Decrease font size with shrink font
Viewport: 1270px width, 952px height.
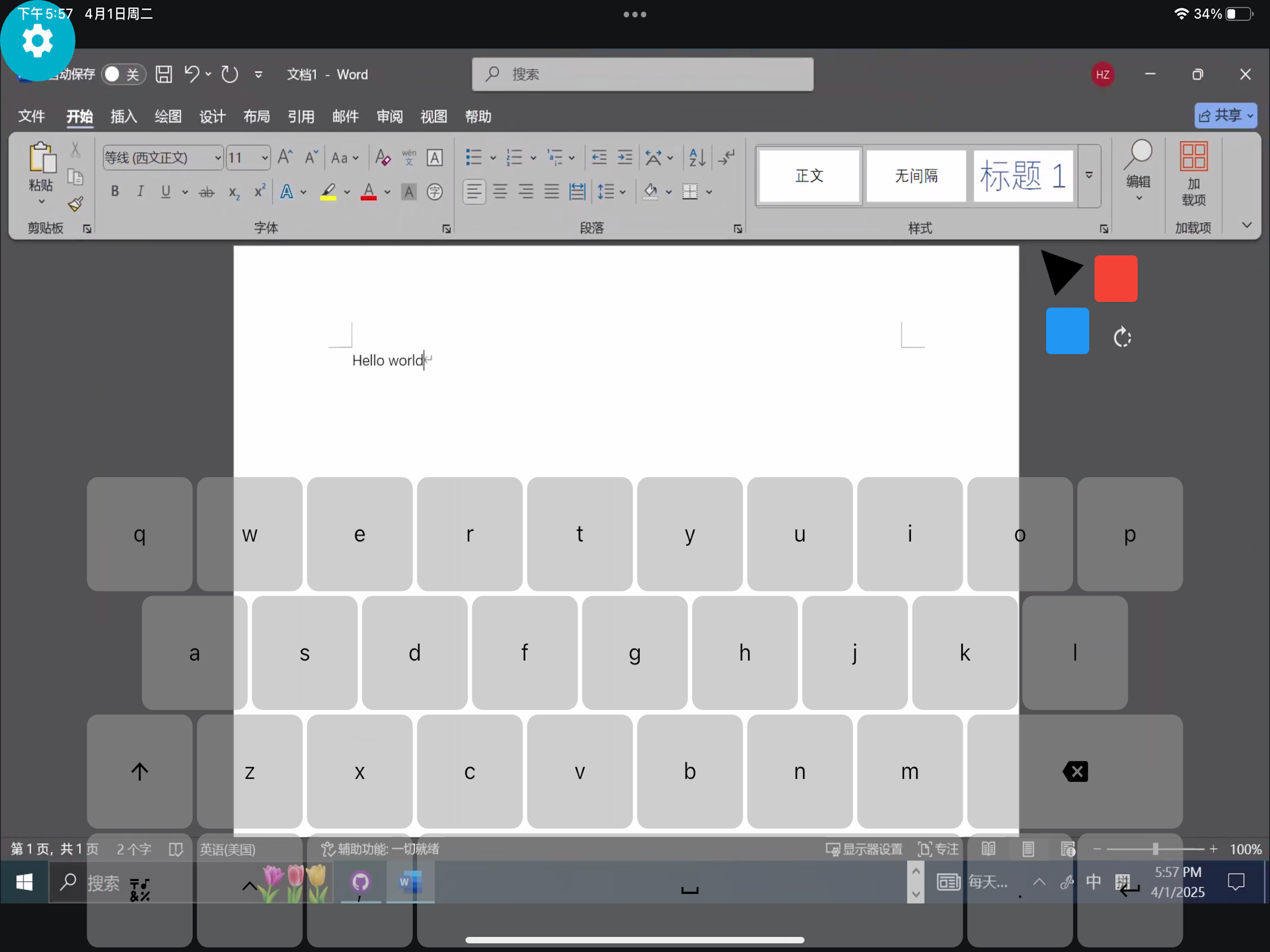click(311, 157)
